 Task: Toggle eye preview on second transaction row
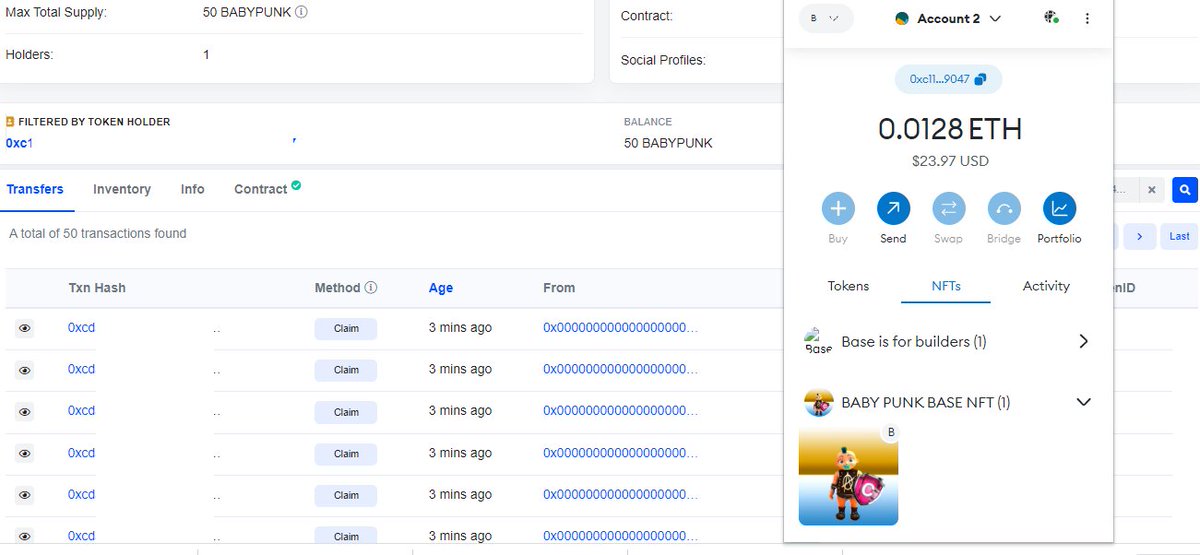pyautogui.click(x=25, y=370)
